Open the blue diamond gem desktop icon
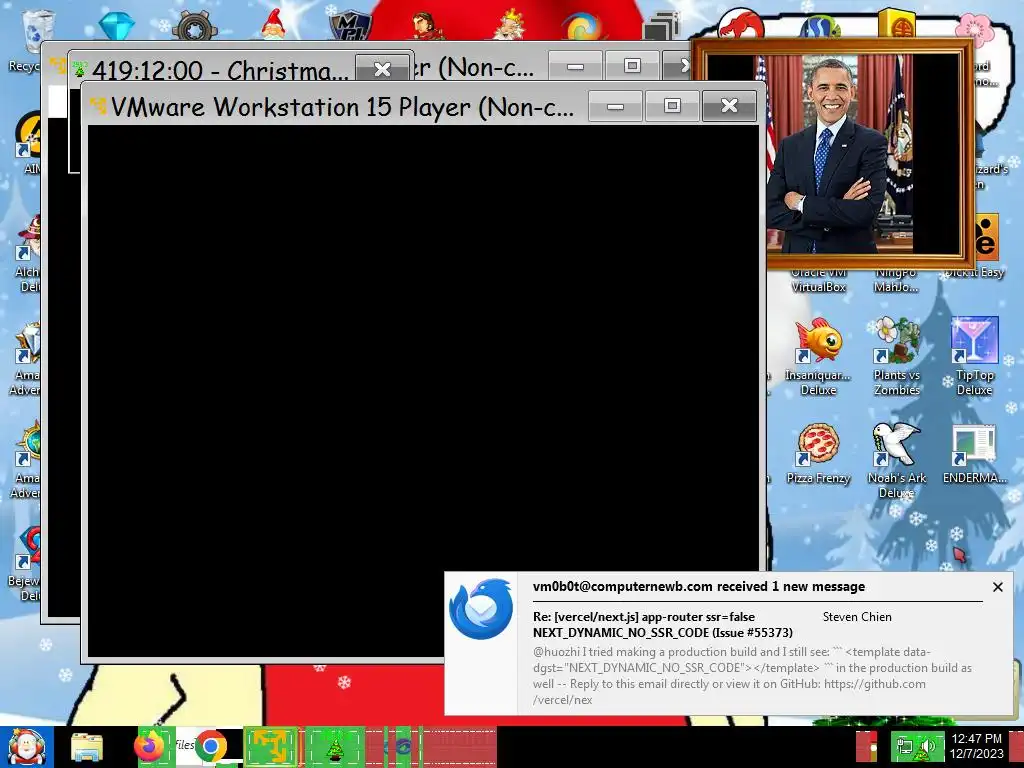Screen dimensions: 1024x768 click(x=117, y=26)
